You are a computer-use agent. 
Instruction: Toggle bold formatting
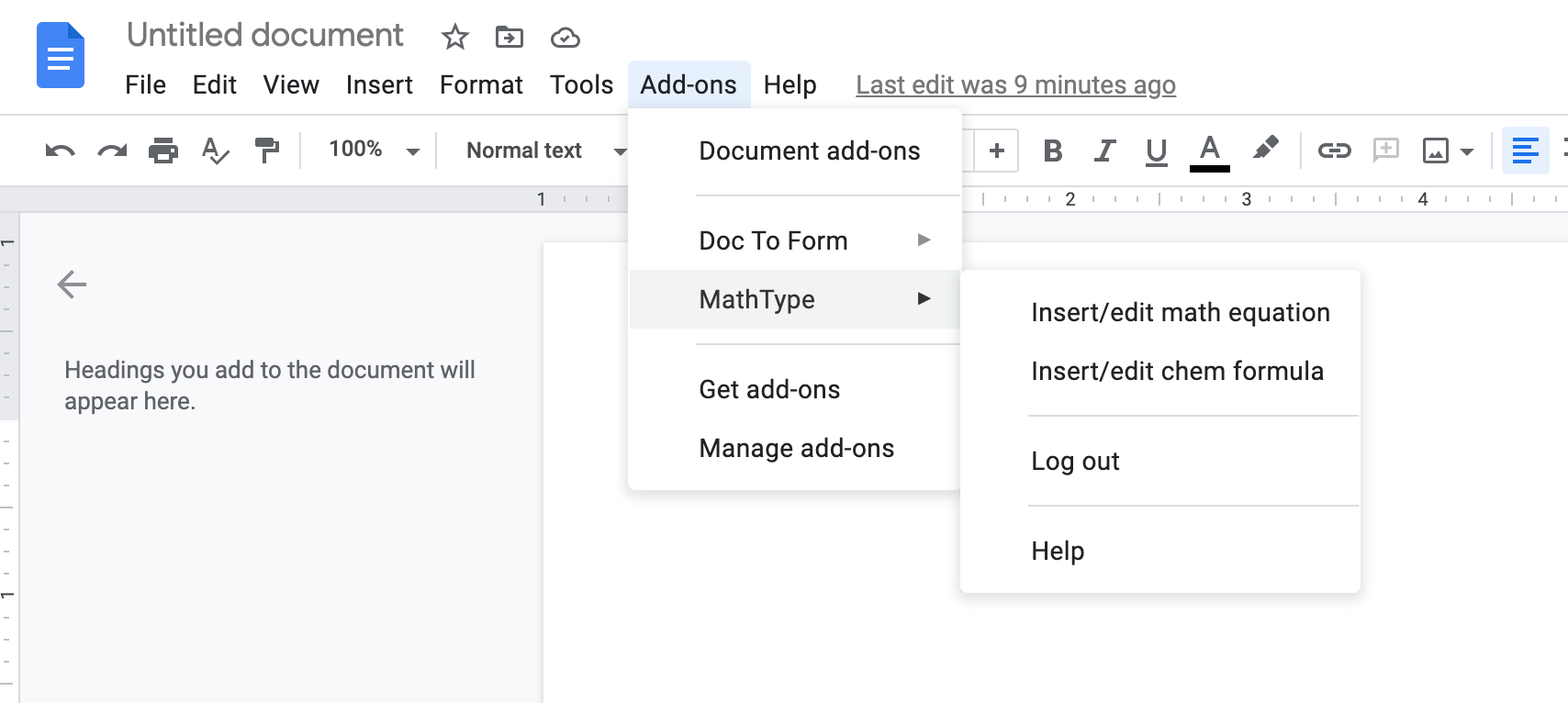(1053, 151)
